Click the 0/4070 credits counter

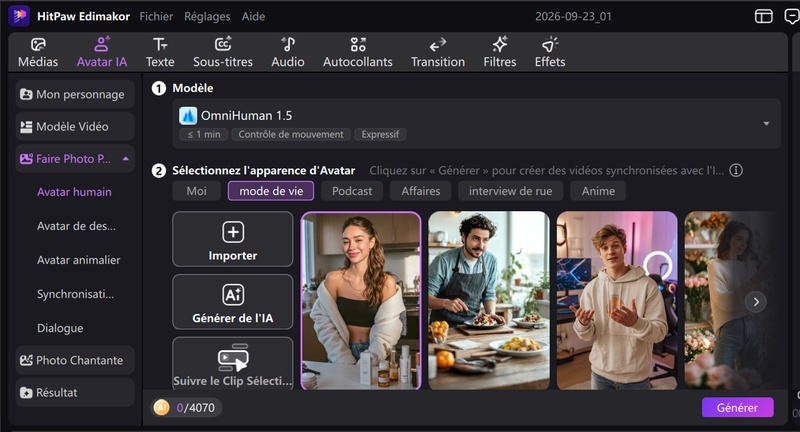coord(195,408)
